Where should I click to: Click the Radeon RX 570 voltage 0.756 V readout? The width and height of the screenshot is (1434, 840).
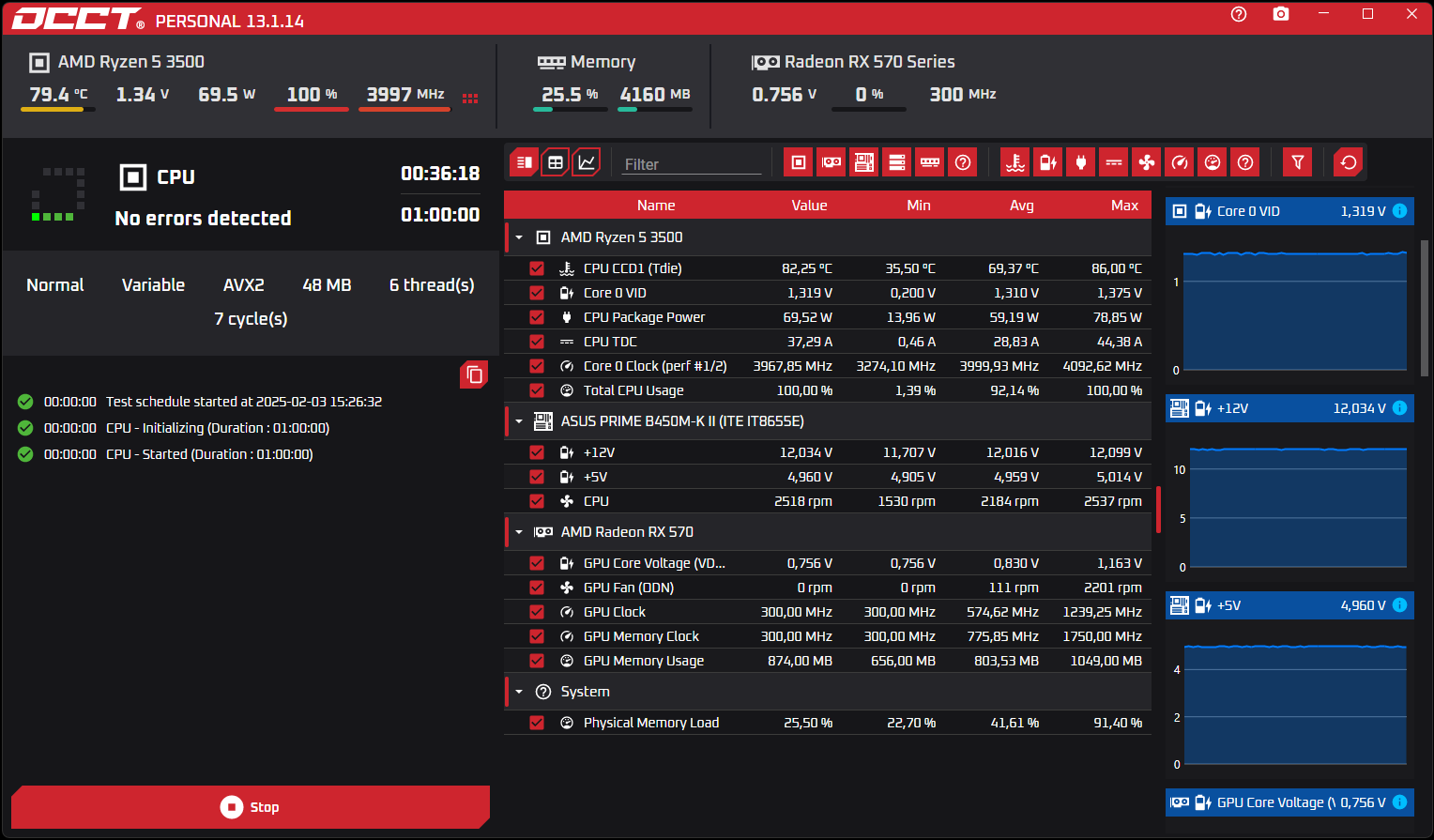(x=785, y=94)
